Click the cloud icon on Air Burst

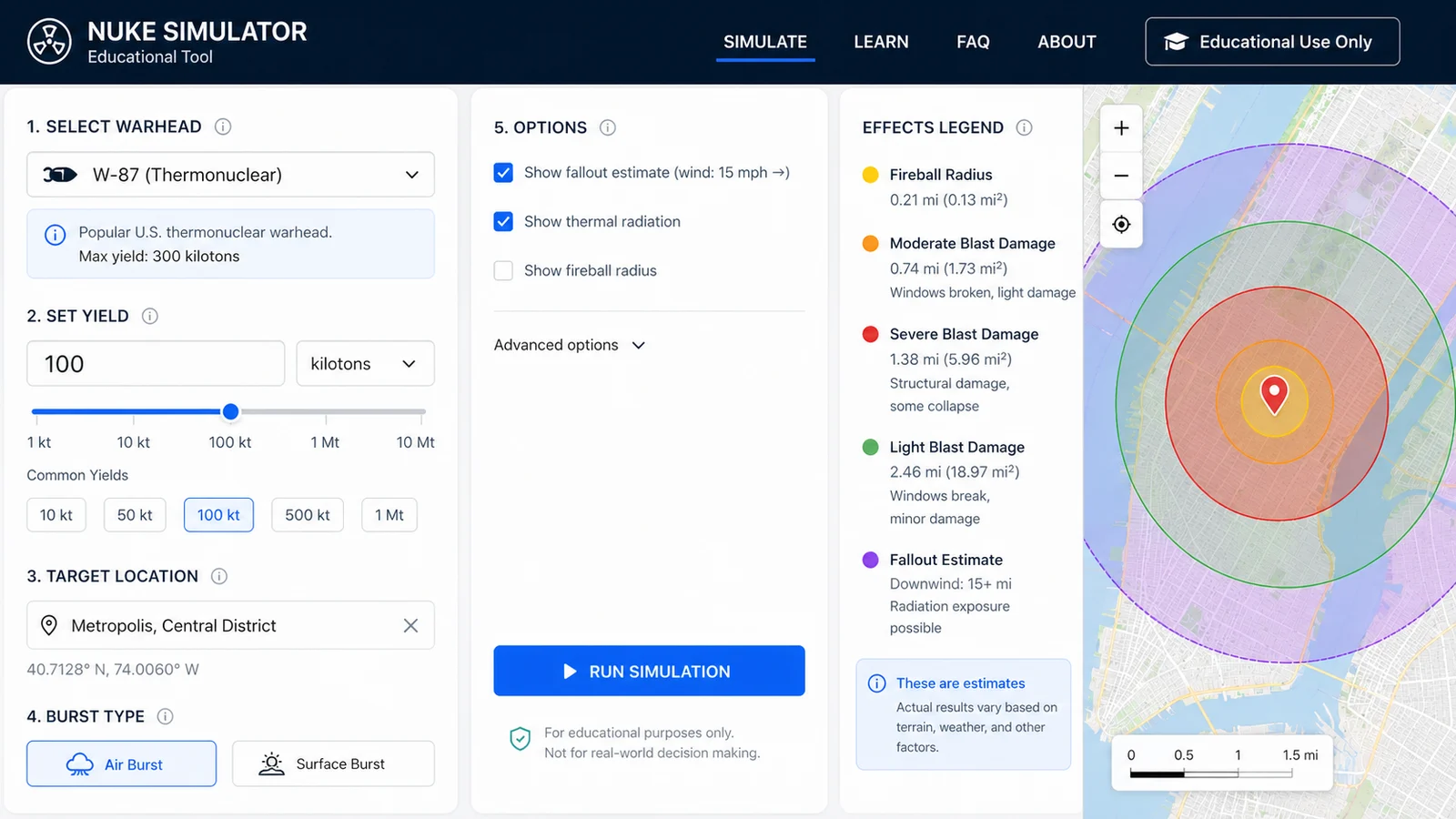tap(80, 764)
